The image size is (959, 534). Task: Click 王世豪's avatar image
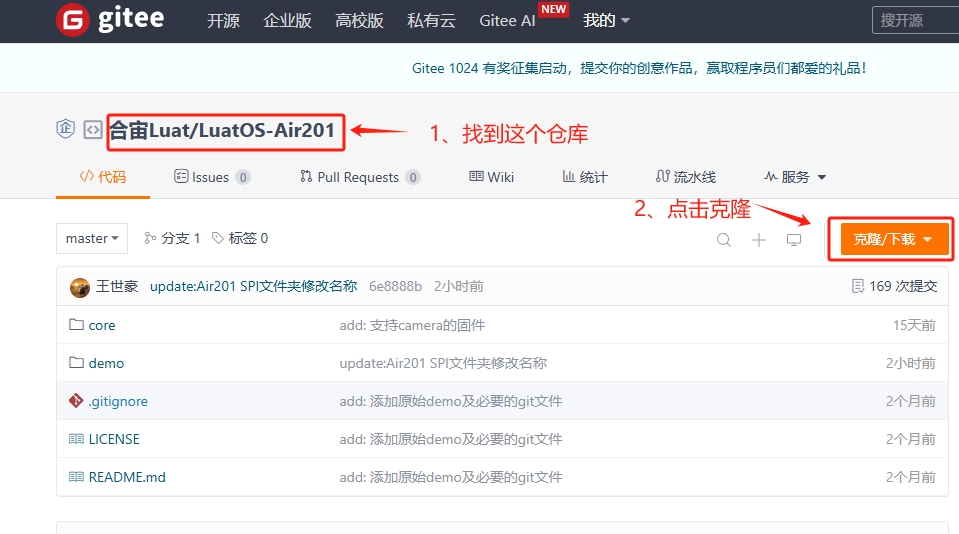(80, 287)
